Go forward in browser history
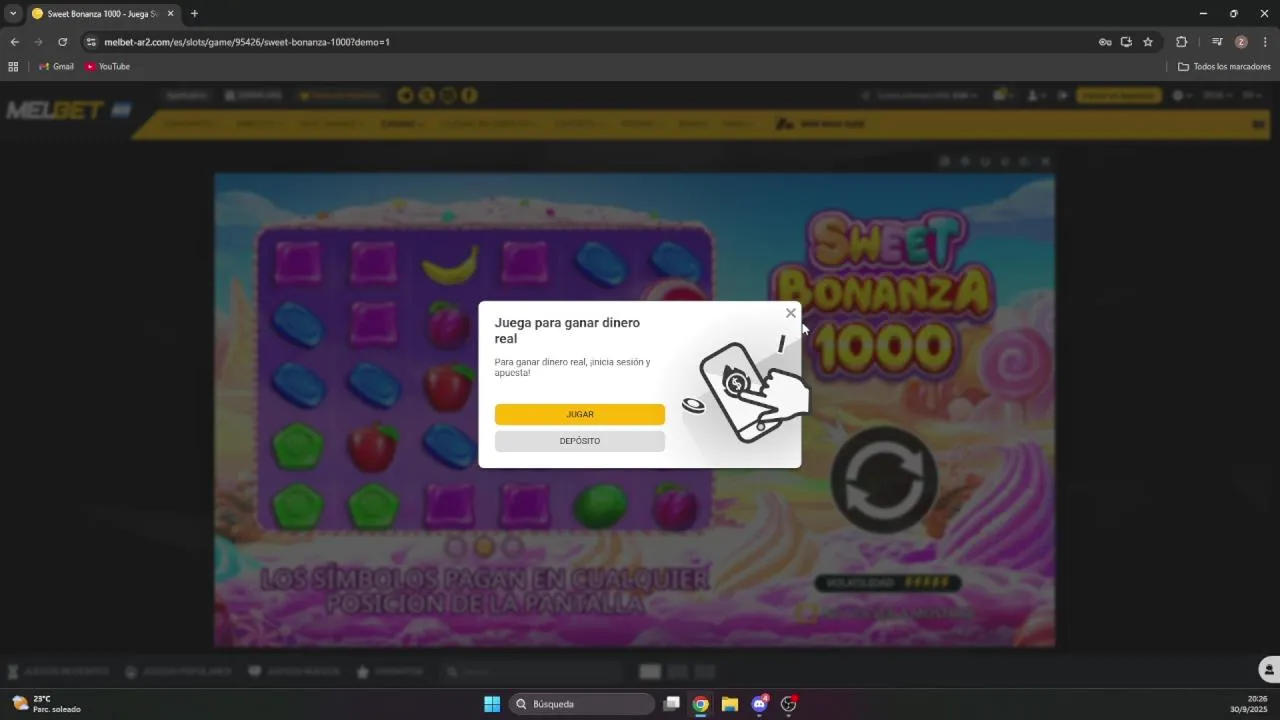 coord(38,42)
